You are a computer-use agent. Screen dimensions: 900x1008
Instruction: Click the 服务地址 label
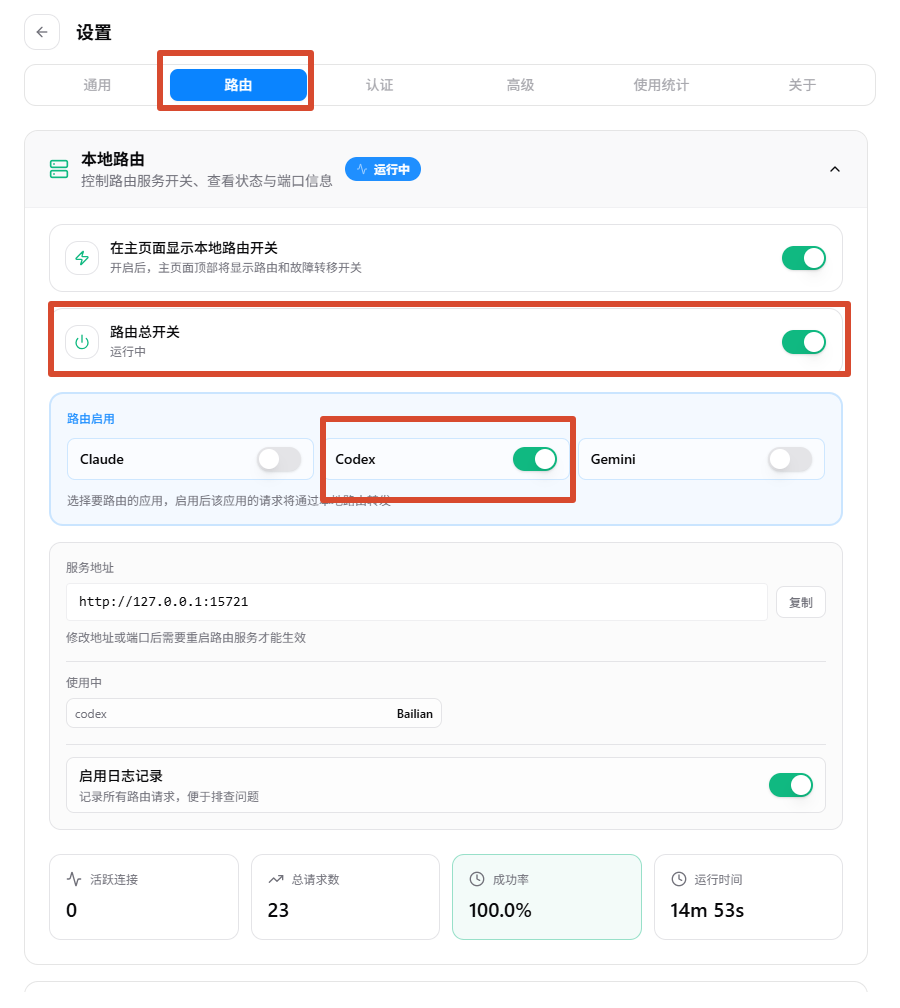(90, 568)
